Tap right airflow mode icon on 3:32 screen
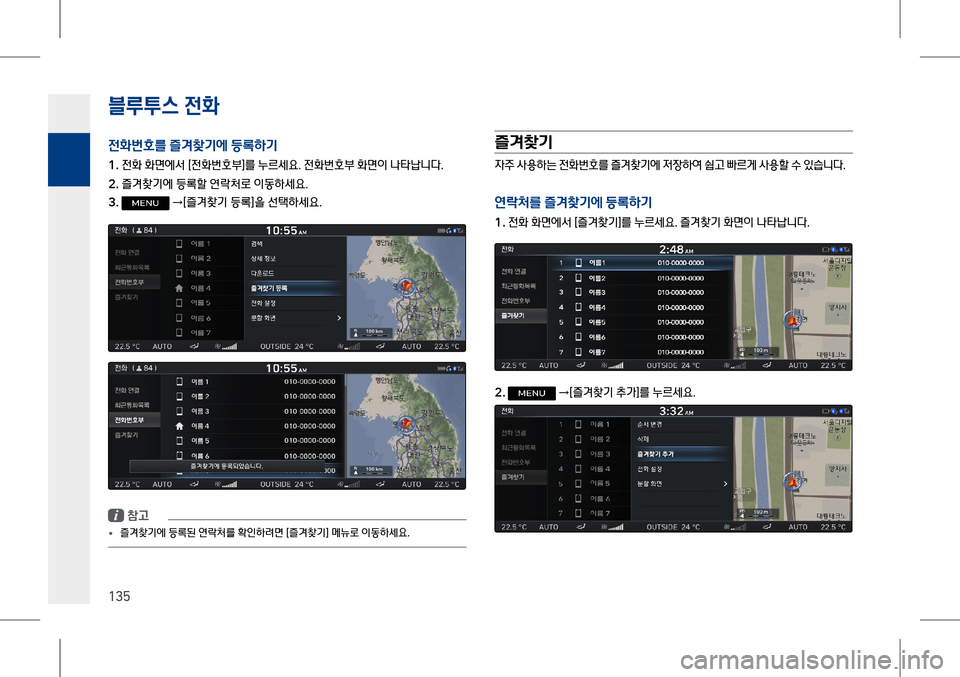The width and height of the screenshot is (960, 677). (x=767, y=527)
